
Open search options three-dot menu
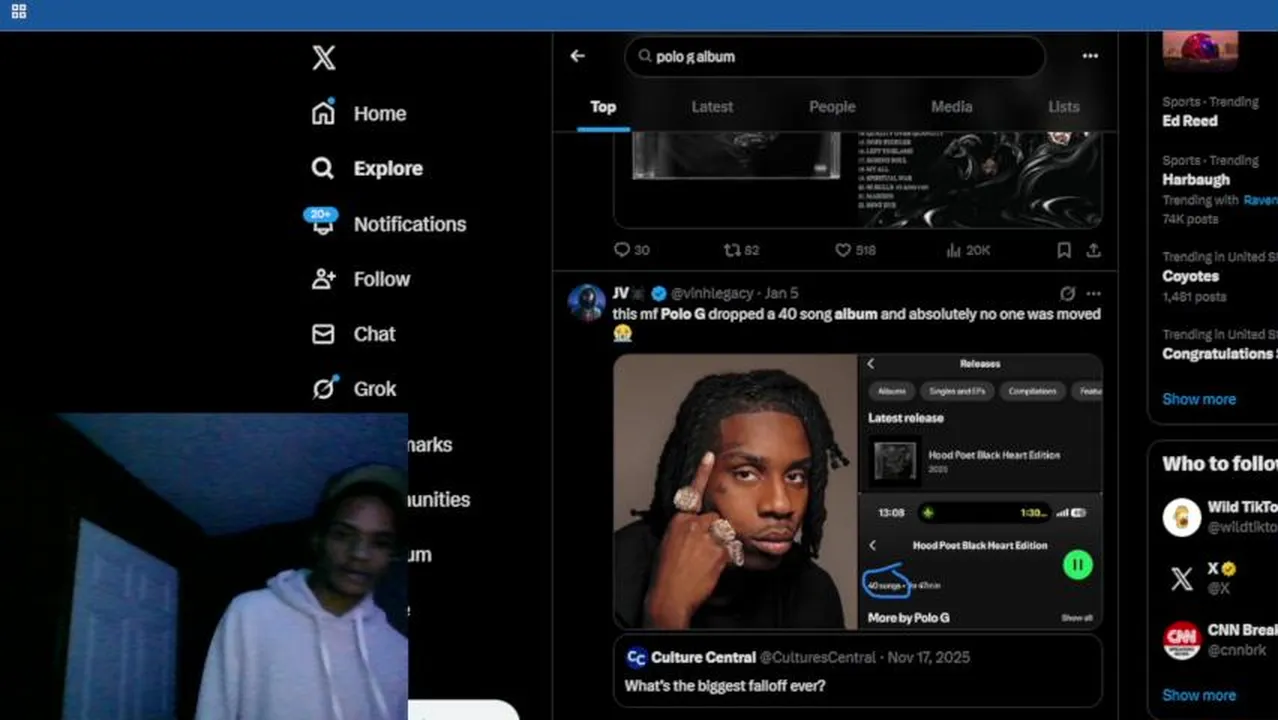[1090, 56]
